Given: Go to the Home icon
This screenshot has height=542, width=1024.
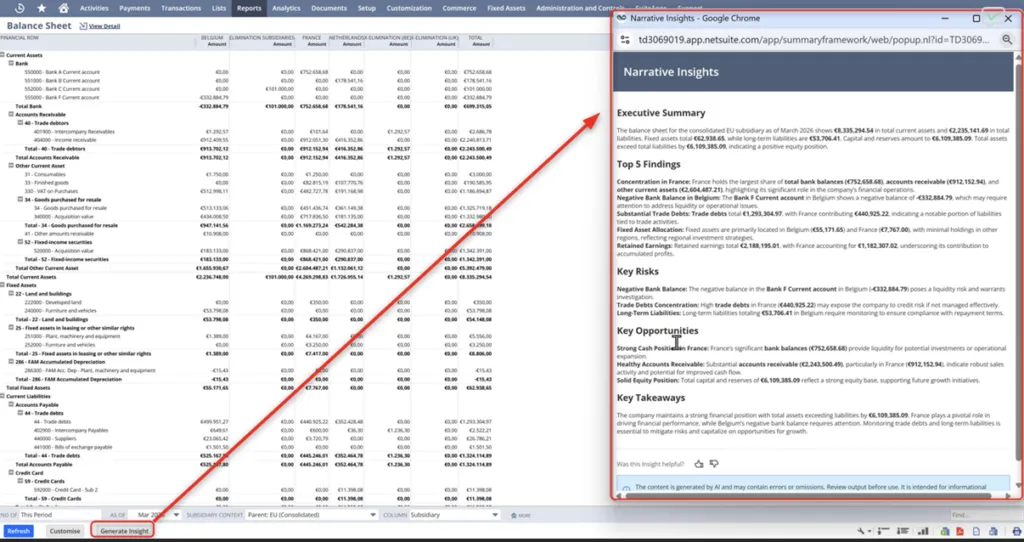Looking at the screenshot, I should (63, 8).
